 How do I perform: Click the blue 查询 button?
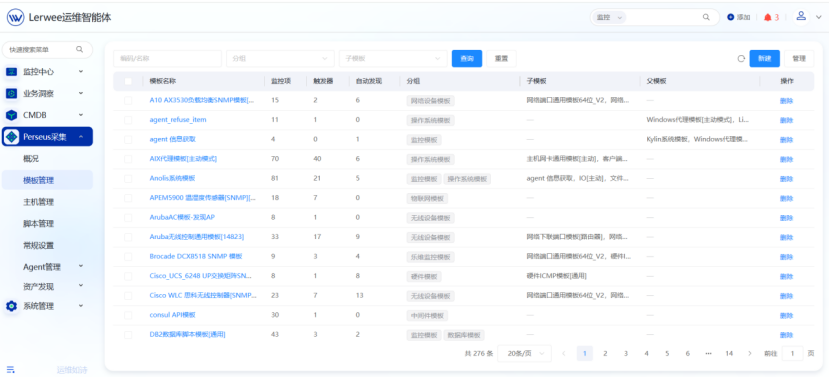(x=467, y=59)
